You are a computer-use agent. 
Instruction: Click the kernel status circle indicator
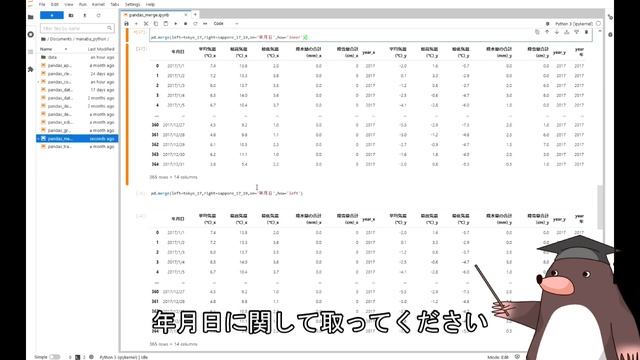point(598,24)
